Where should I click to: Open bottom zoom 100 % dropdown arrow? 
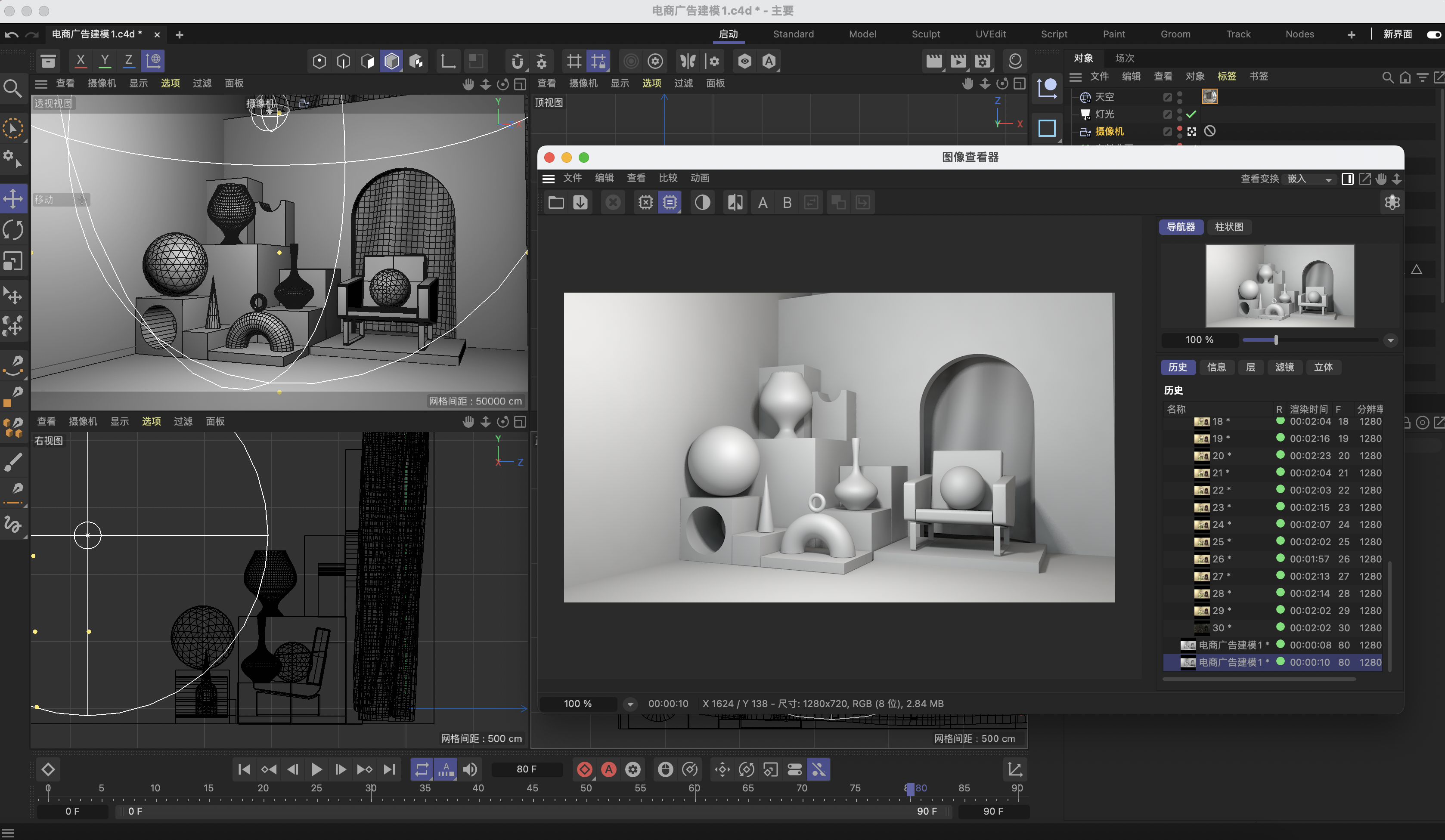629,704
